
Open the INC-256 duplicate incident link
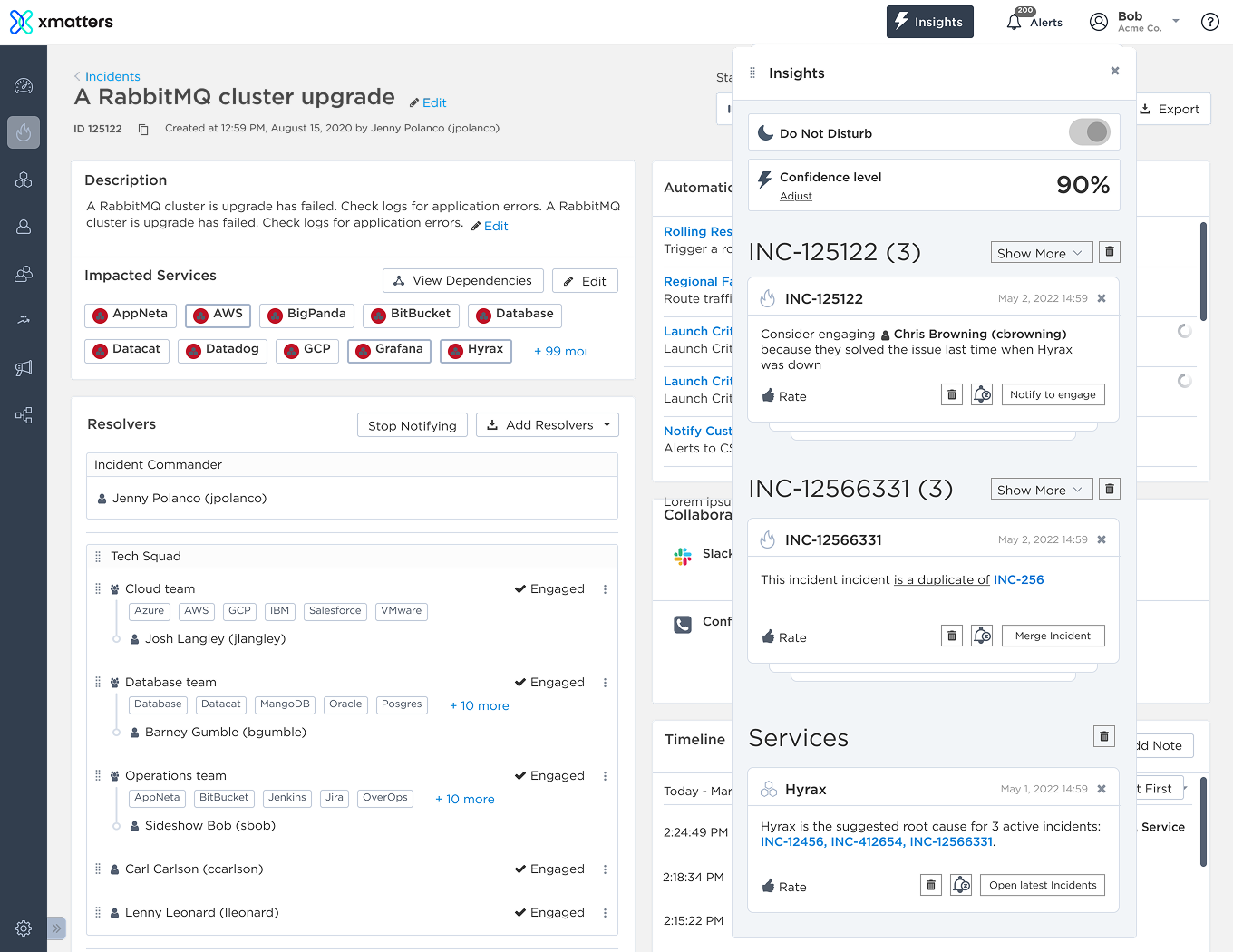tap(1018, 579)
